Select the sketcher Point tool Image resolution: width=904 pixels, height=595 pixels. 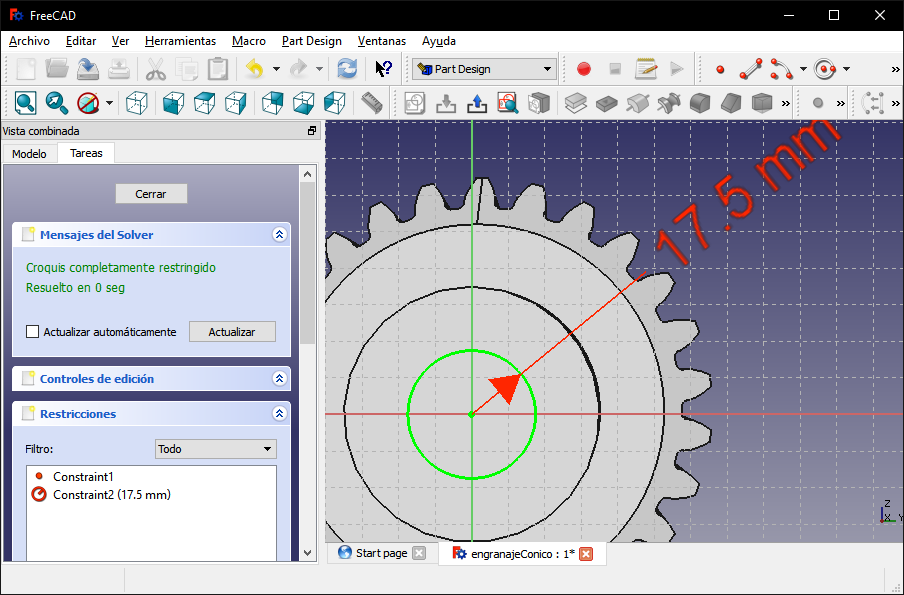coord(720,69)
